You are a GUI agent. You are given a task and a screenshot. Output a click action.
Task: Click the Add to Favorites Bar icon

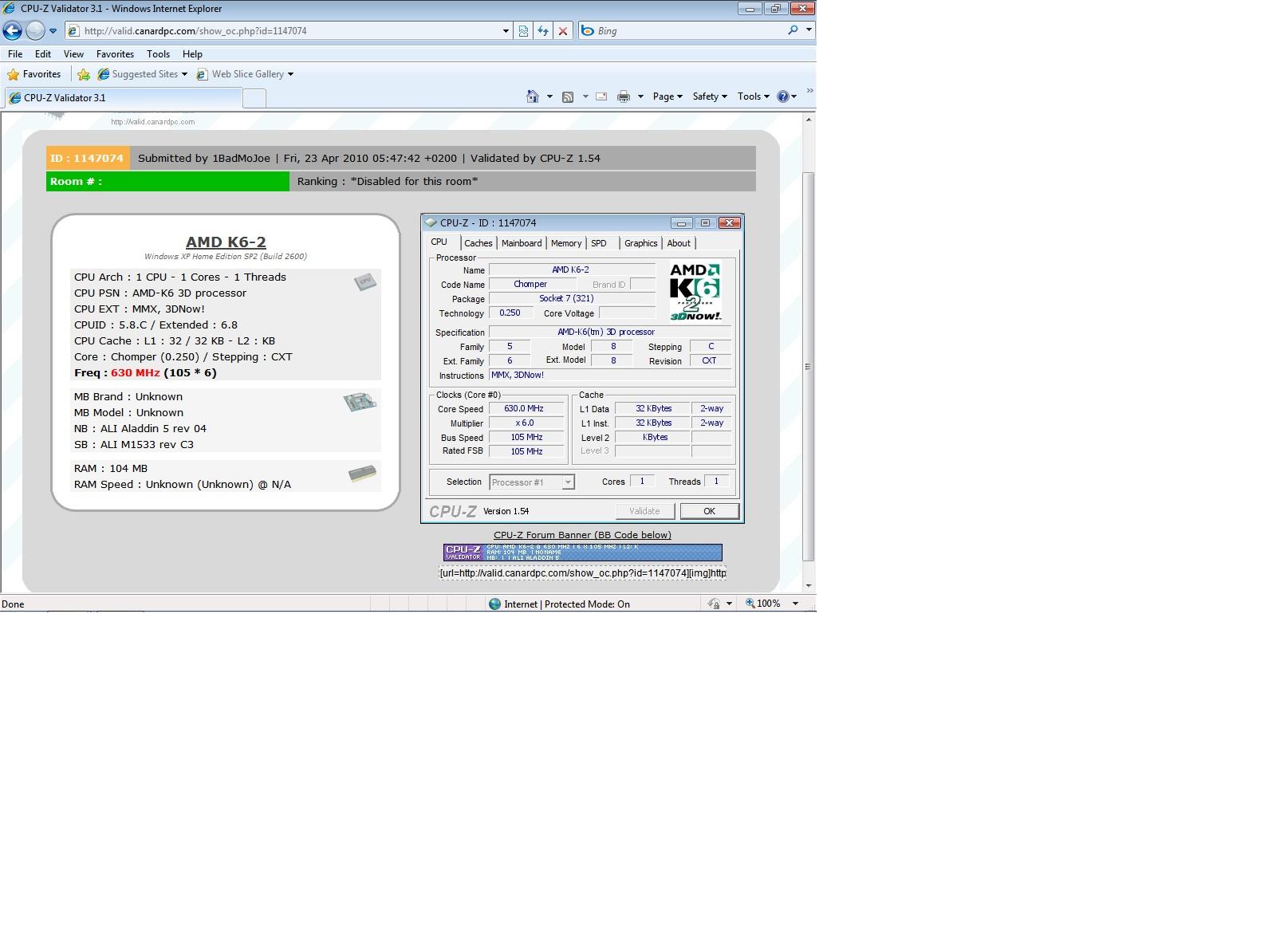click(84, 74)
